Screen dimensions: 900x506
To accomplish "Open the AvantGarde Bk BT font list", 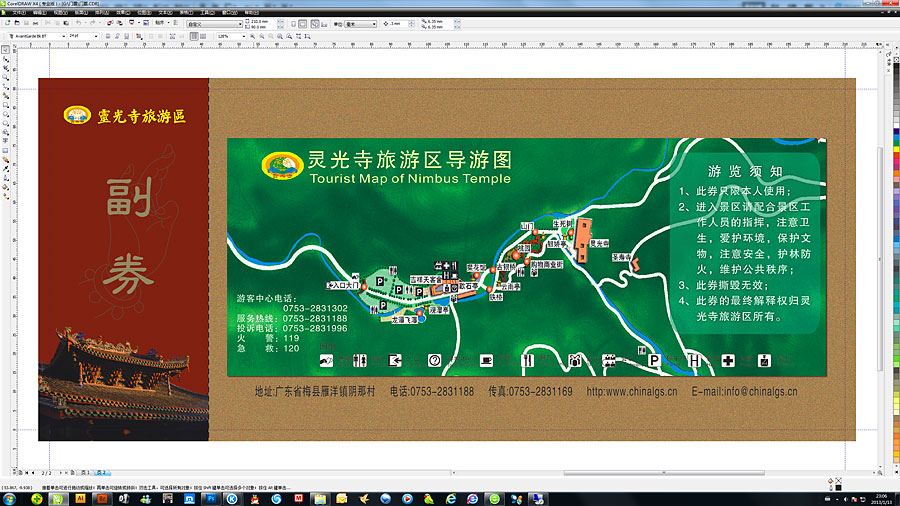I will (x=62, y=36).
